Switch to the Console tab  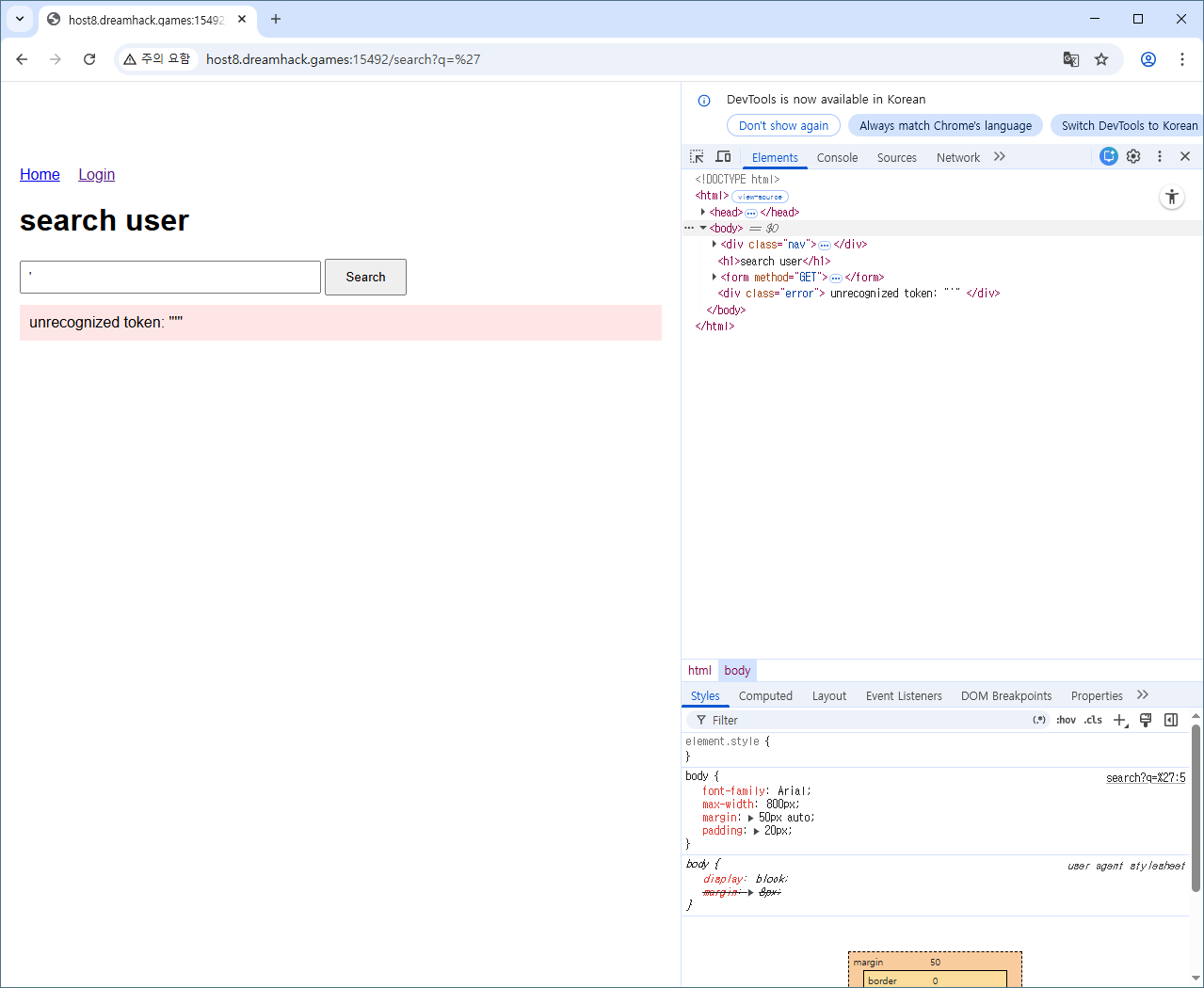point(837,158)
